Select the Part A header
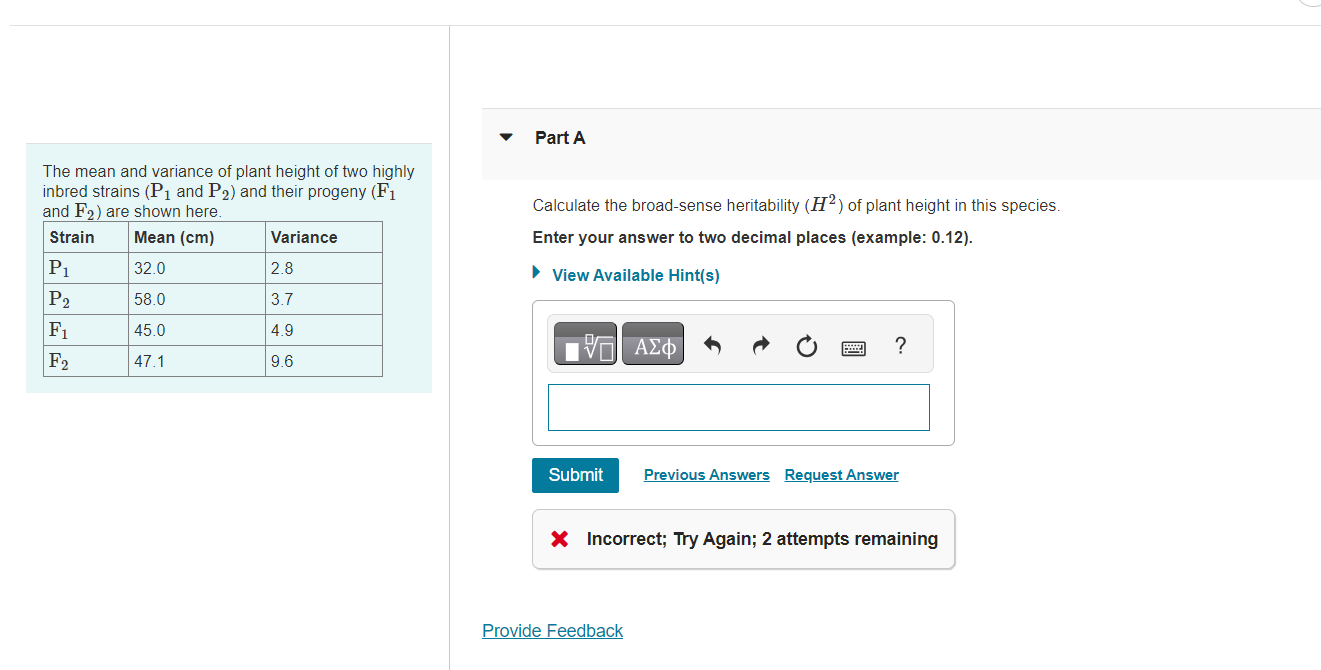Viewport: 1321px width, 670px height. (x=560, y=138)
